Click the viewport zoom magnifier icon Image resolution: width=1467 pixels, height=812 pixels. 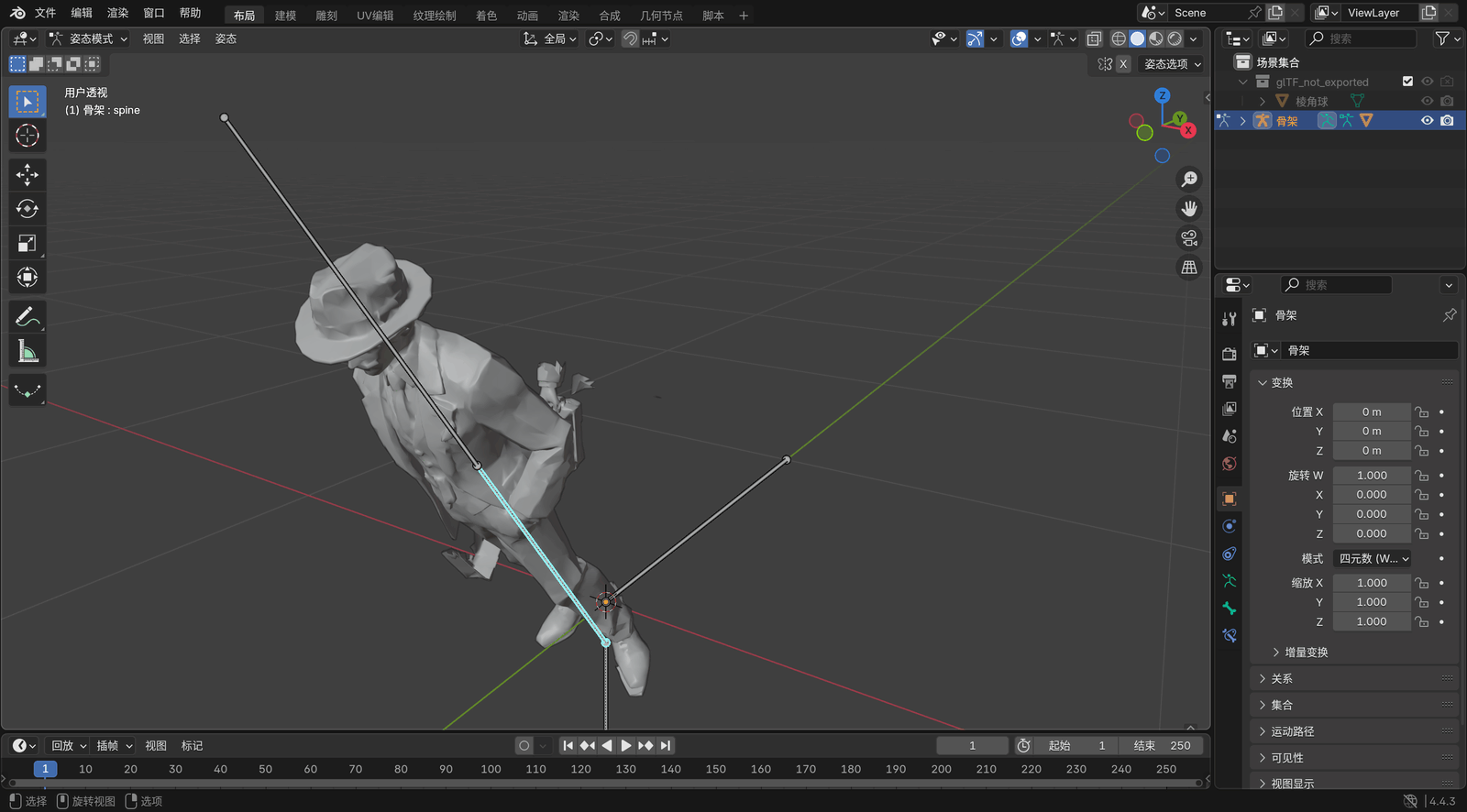(x=1189, y=179)
